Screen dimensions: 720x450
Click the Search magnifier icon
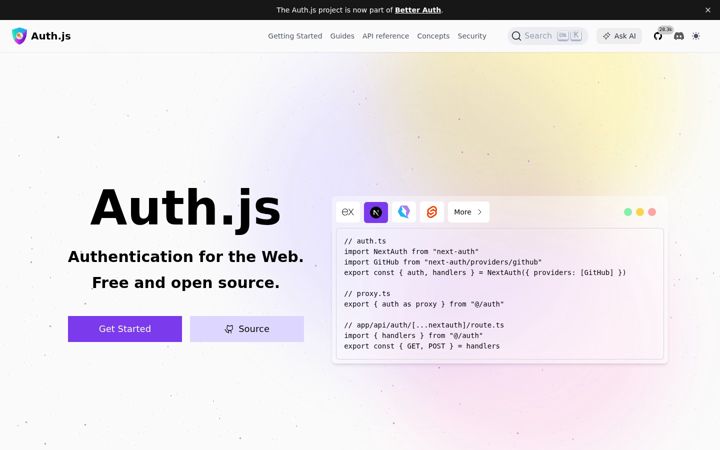pos(516,36)
